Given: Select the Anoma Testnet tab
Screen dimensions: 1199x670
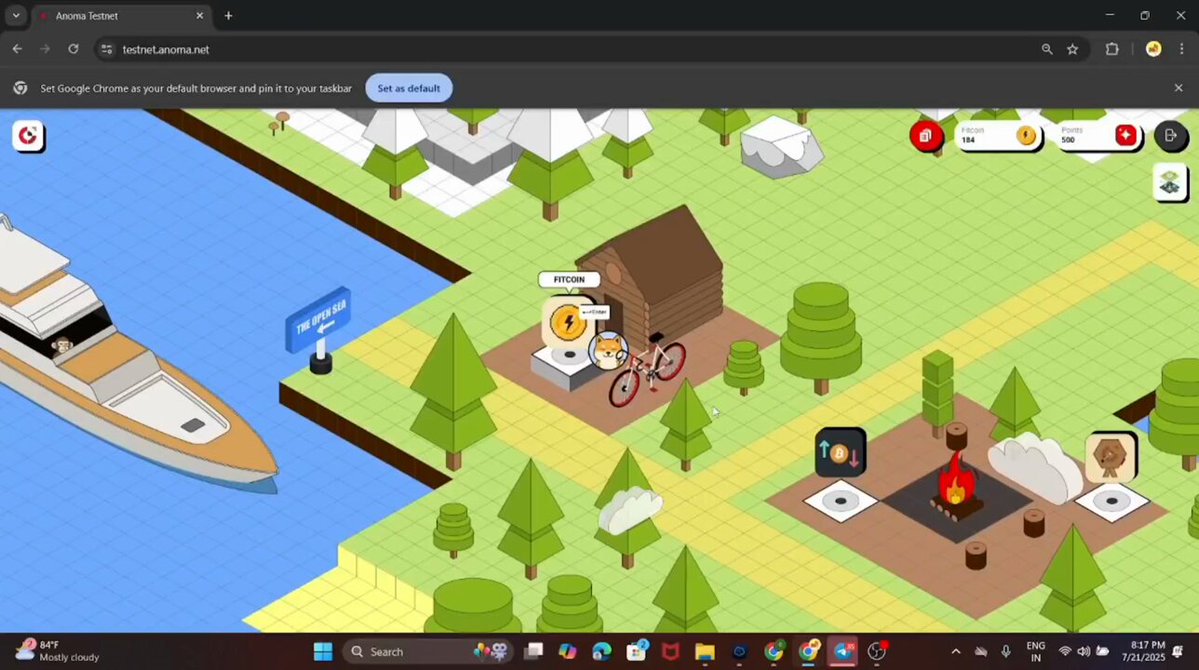Looking at the screenshot, I should (121, 15).
